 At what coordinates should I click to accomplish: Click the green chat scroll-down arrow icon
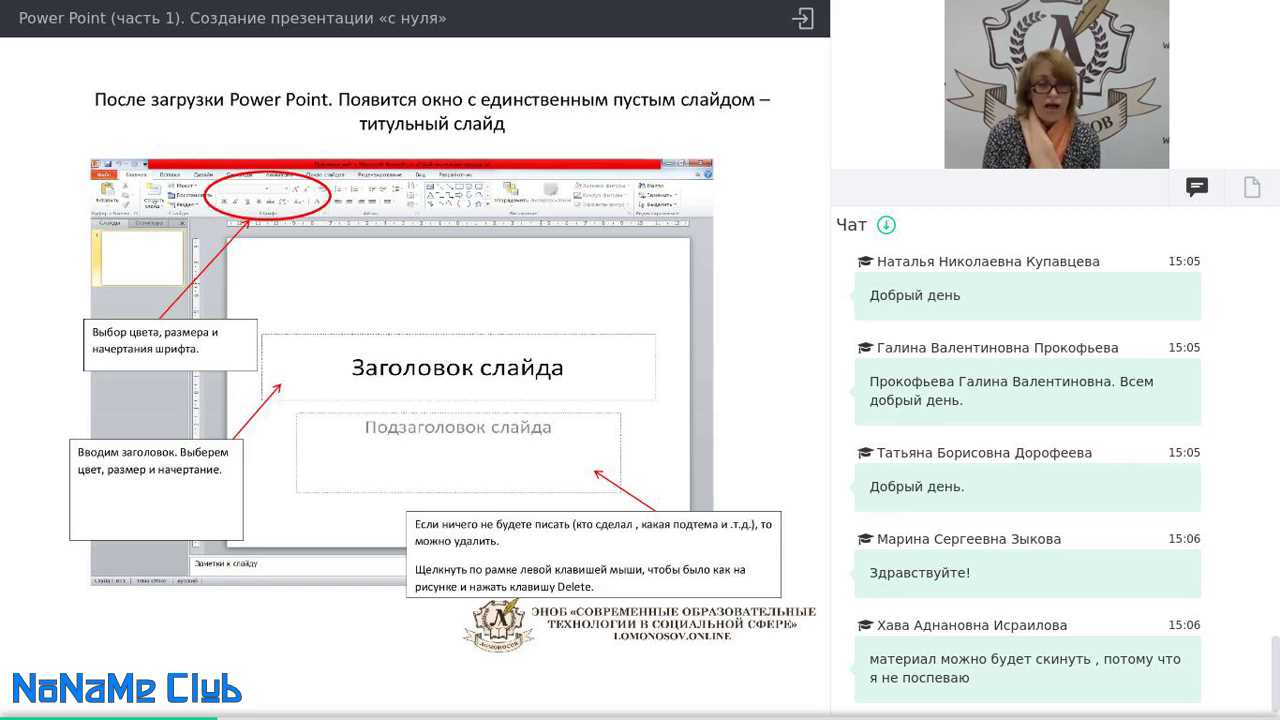(886, 225)
